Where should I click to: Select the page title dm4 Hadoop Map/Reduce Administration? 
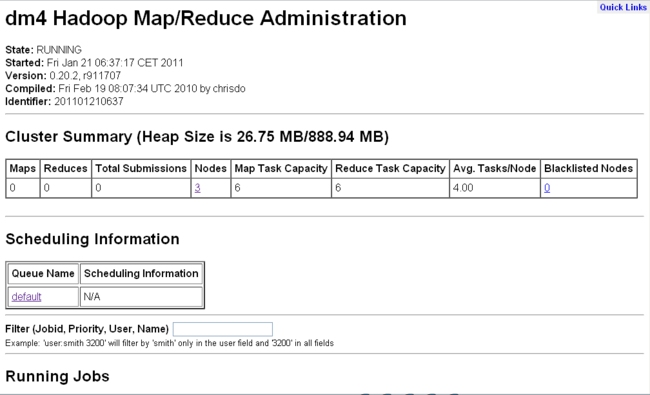[206, 18]
